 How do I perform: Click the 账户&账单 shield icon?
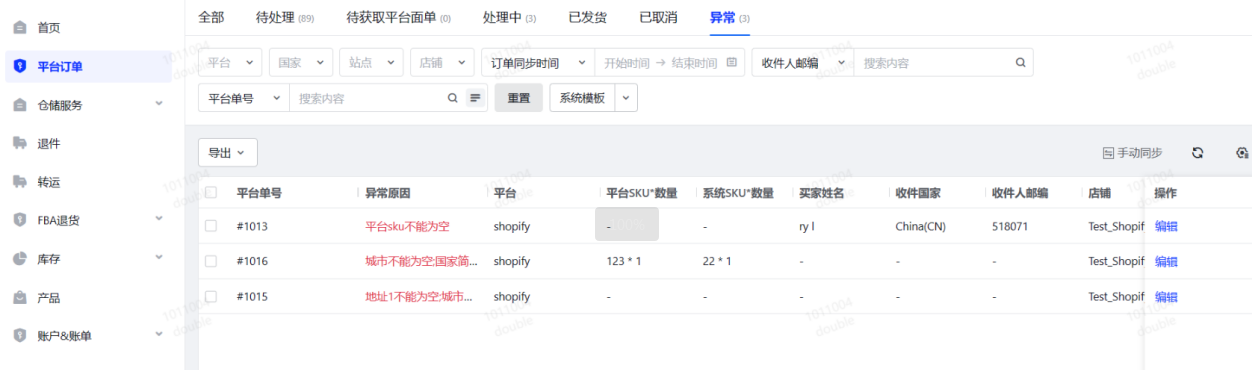point(20,336)
